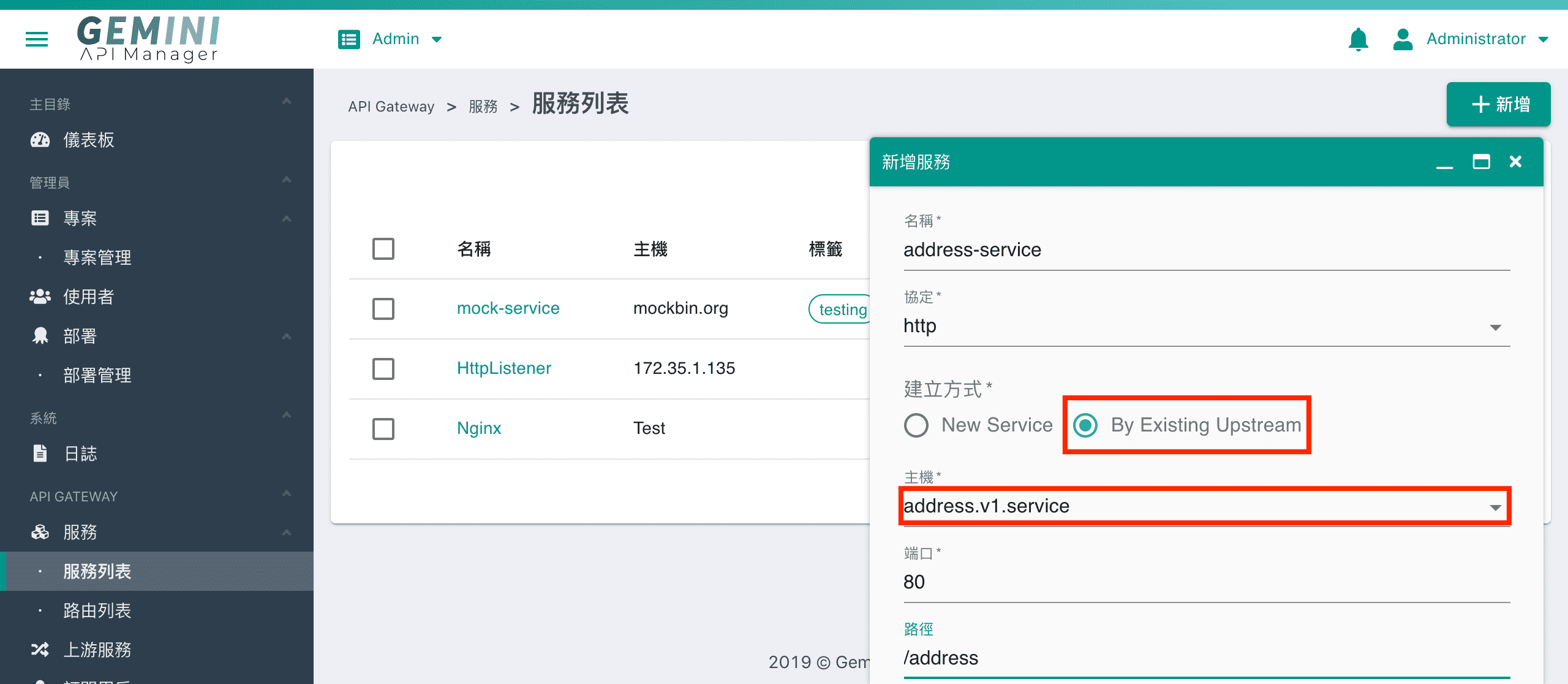Open the Nginx service link
Image resolution: width=1568 pixels, height=684 pixels.
pos(479,428)
